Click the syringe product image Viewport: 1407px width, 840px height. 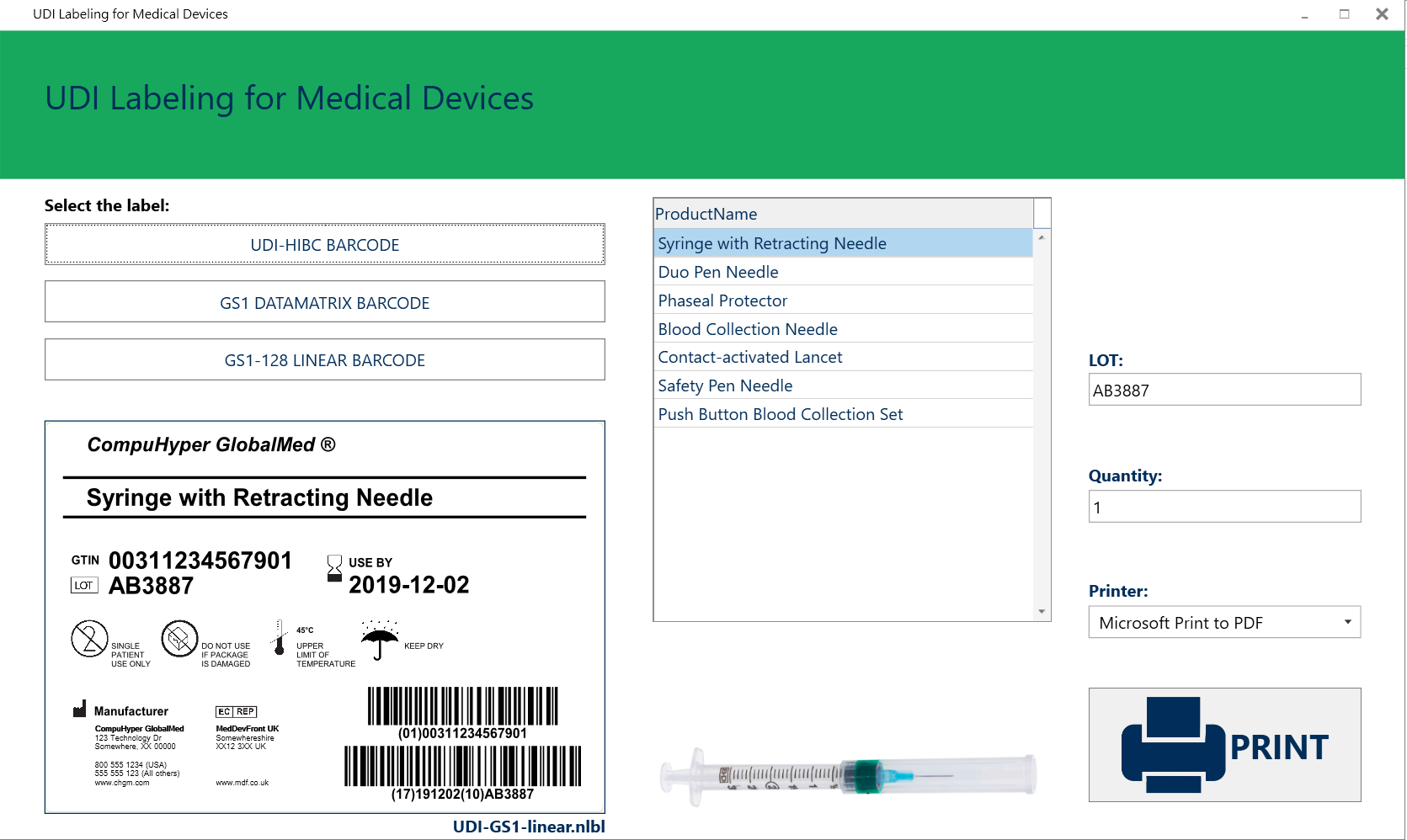(848, 774)
